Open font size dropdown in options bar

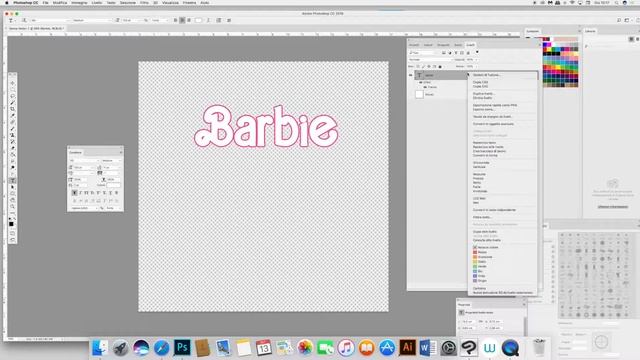(131, 20)
